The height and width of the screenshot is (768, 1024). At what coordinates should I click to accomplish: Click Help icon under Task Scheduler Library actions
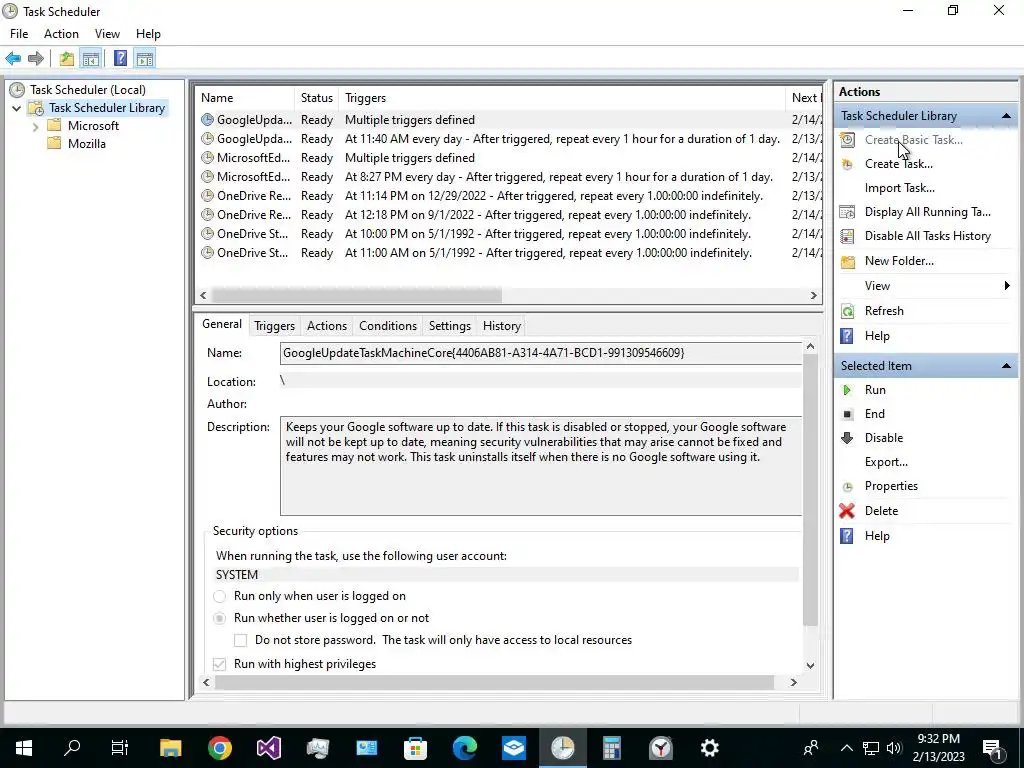point(847,336)
